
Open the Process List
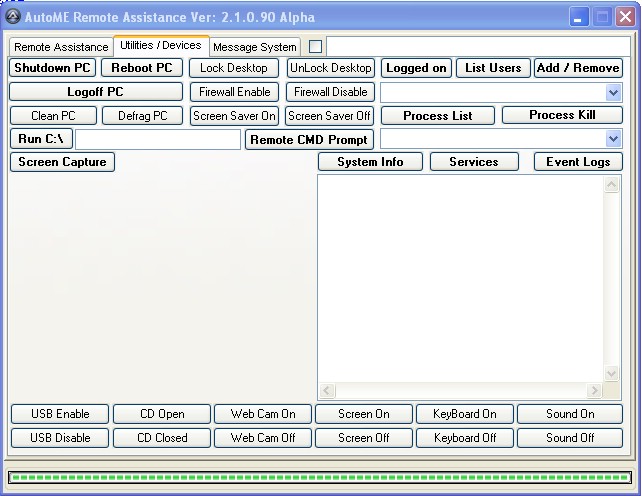tap(438, 115)
